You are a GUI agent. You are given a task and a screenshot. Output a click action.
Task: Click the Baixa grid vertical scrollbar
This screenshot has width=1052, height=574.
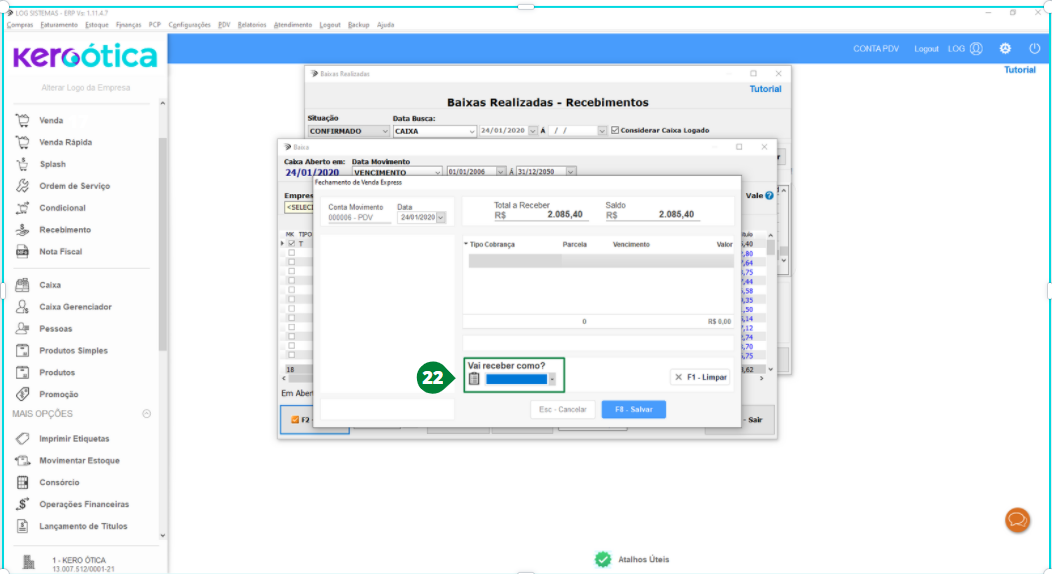(770, 302)
